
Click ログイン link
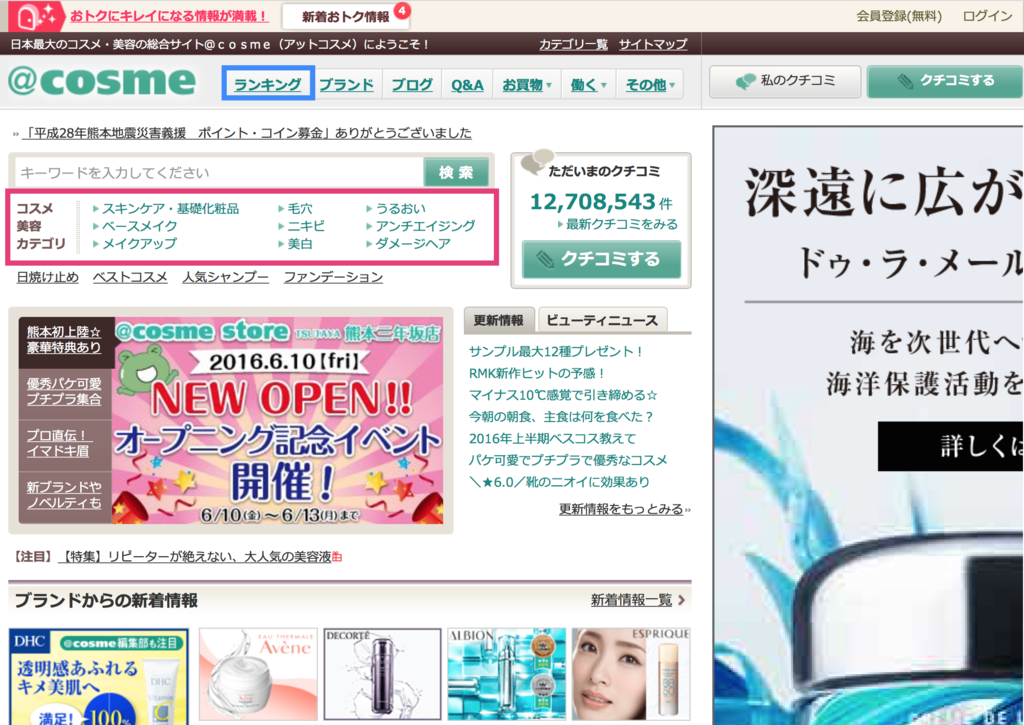pyautogui.click(x=987, y=16)
